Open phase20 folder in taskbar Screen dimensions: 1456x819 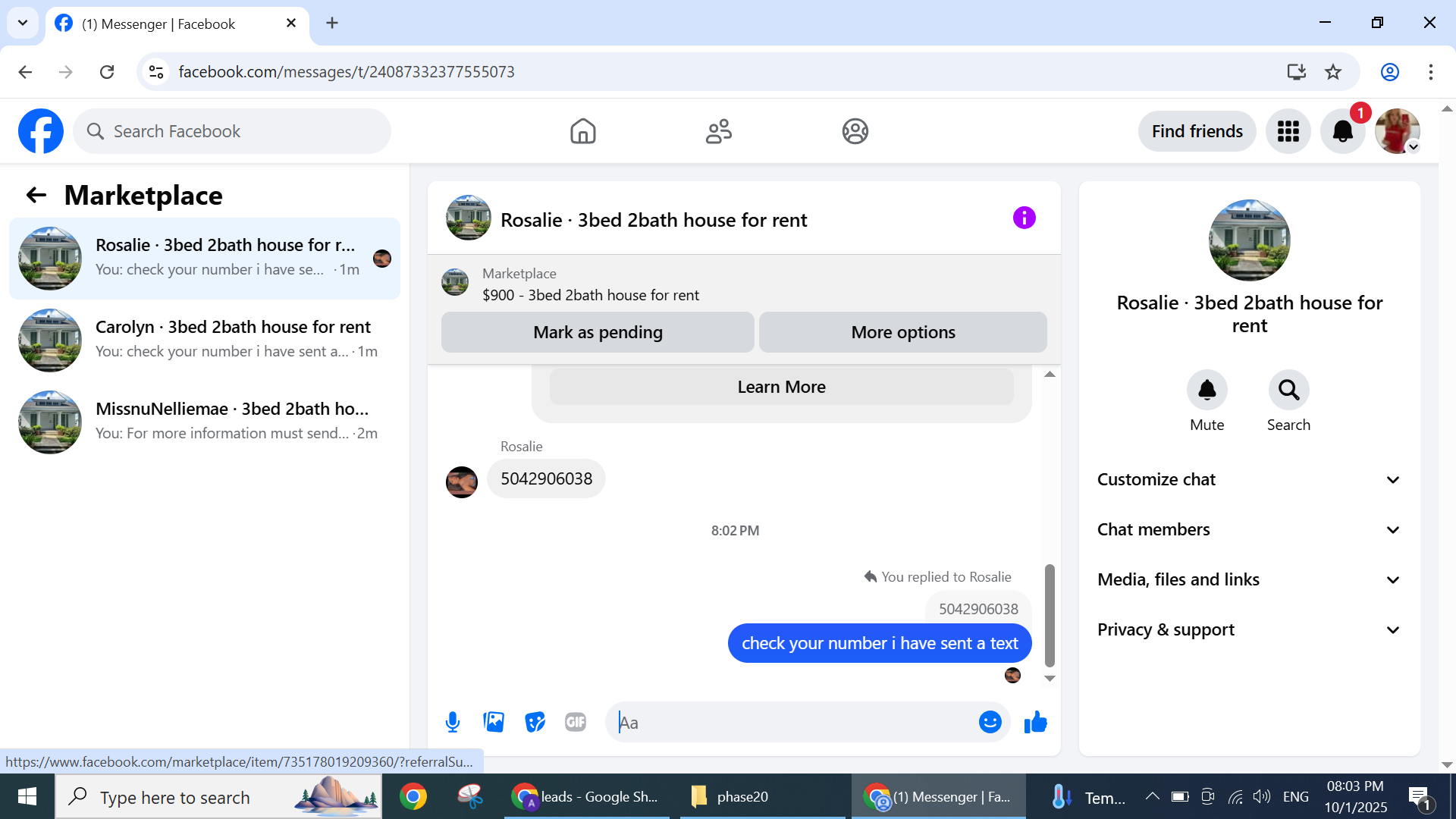762,796
